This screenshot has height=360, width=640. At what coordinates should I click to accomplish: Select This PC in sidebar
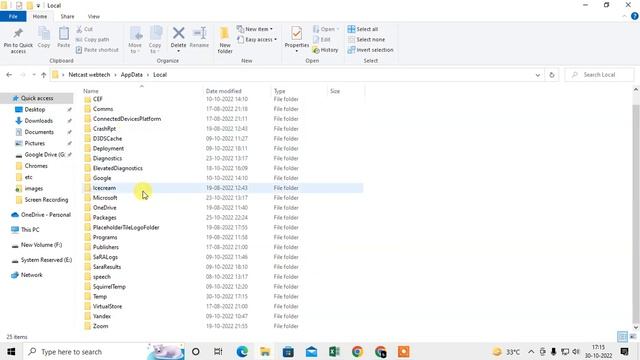point(30,230)
